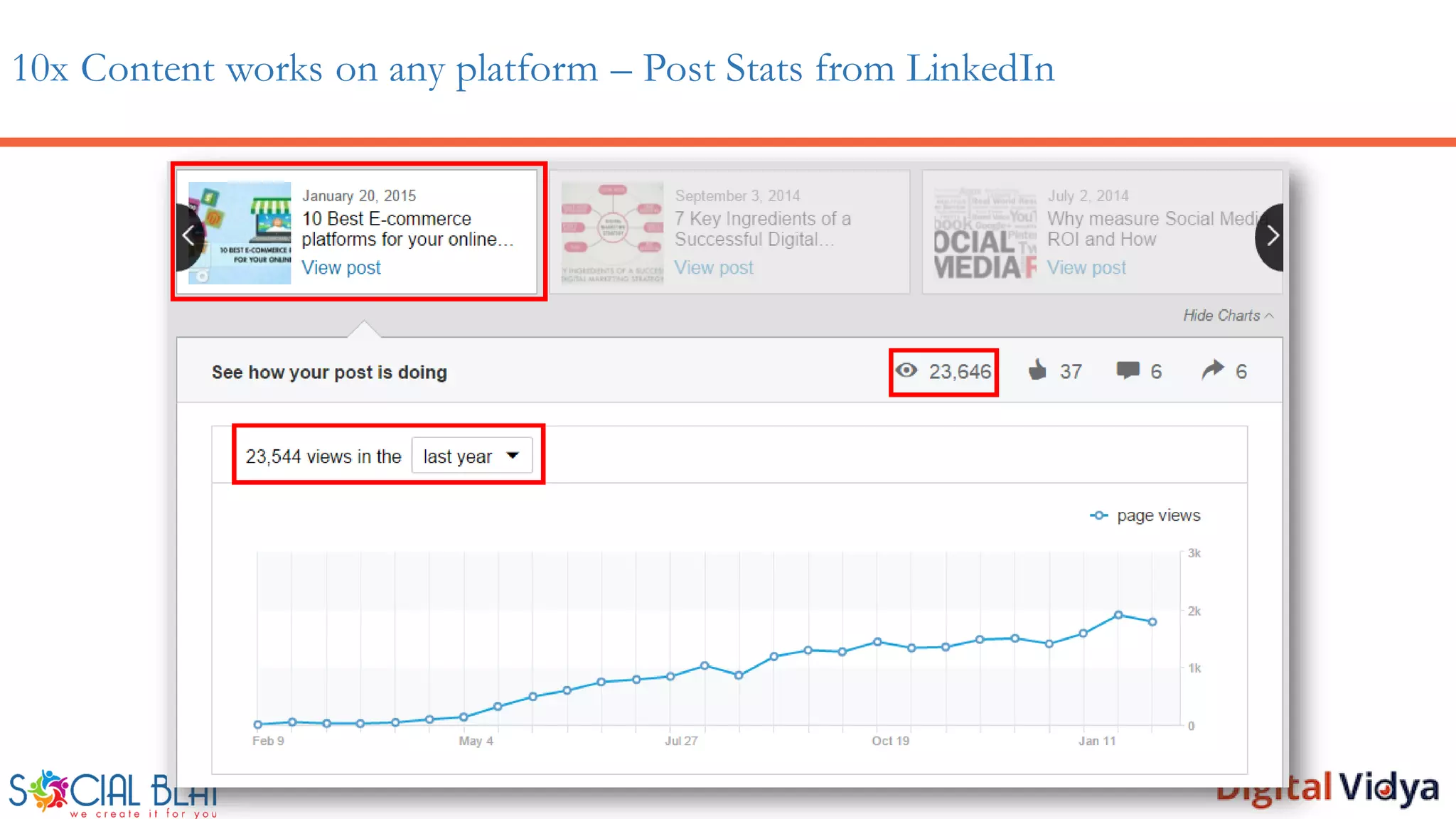Click the 'September 3, 2014' date
The height and width of the screenshot is (819, 1456).
(737, 196)
